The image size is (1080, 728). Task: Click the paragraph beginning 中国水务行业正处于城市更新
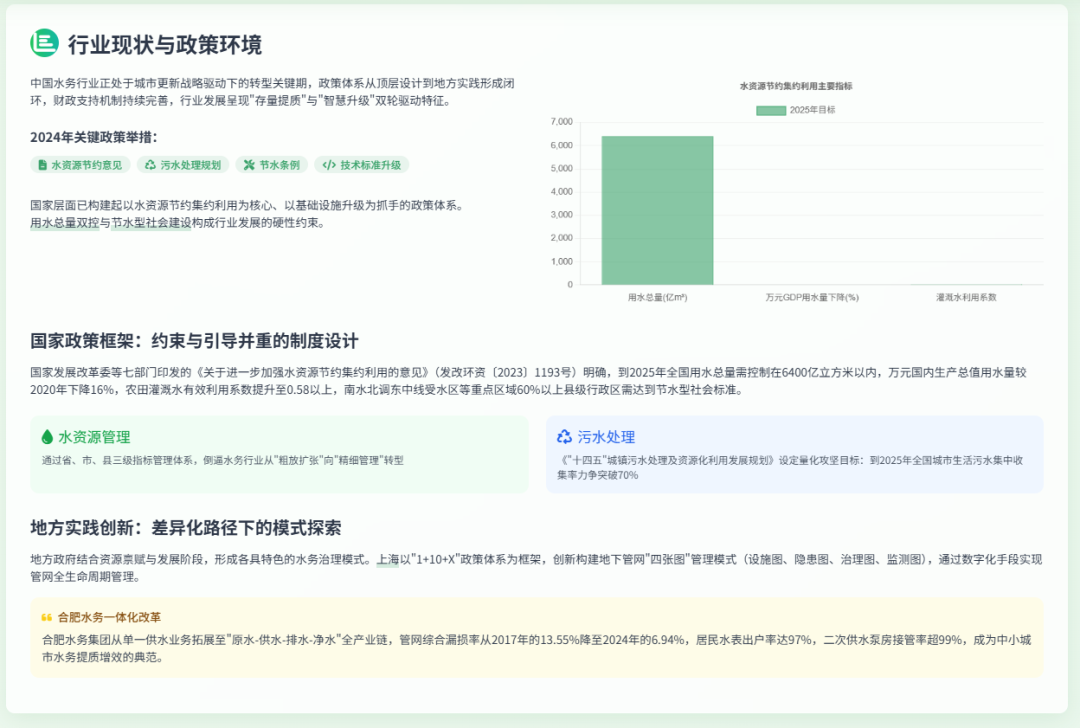[272, 92]
